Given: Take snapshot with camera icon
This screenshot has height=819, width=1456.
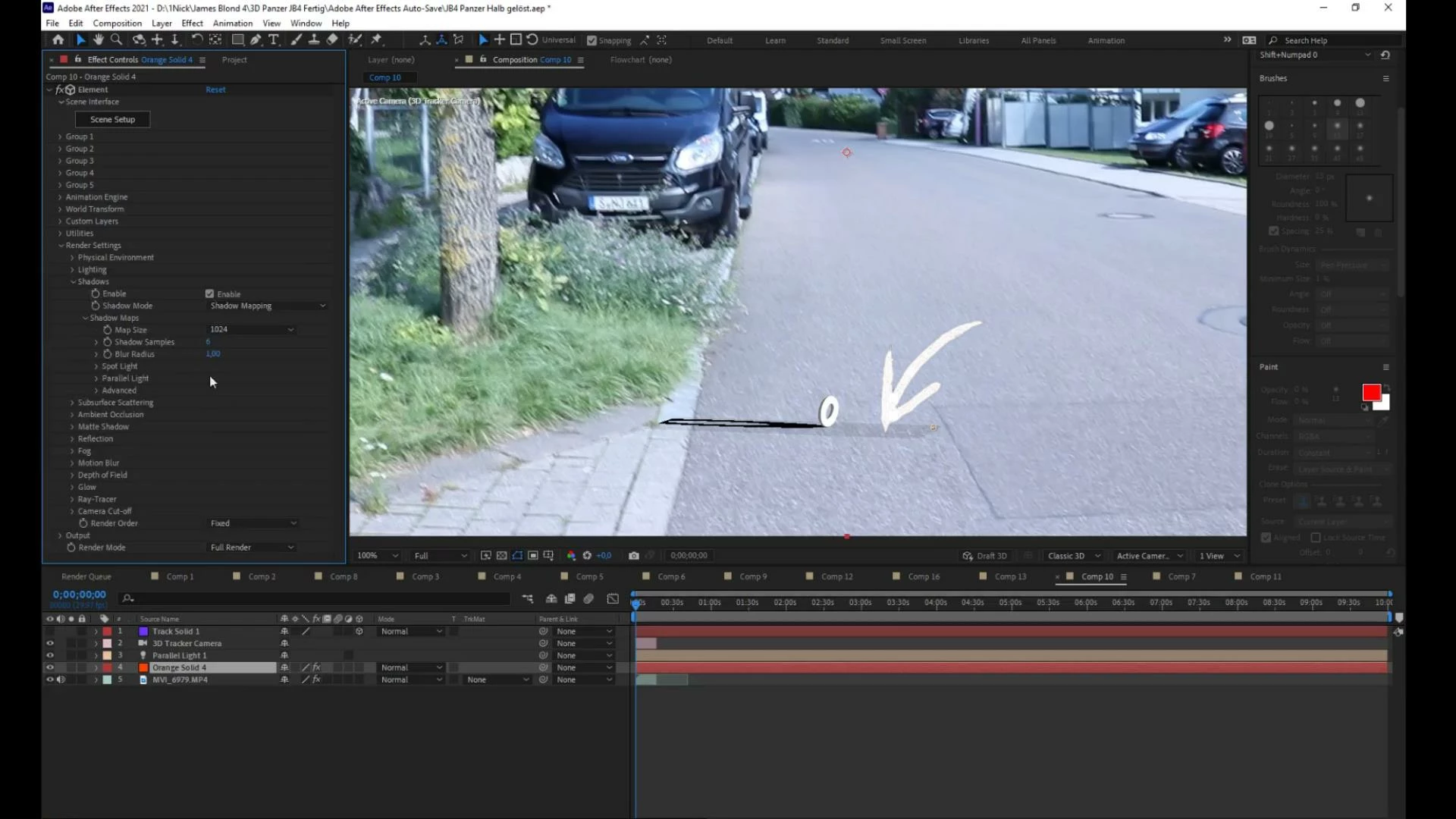Looking at the screenshot, I should (634, 556).
